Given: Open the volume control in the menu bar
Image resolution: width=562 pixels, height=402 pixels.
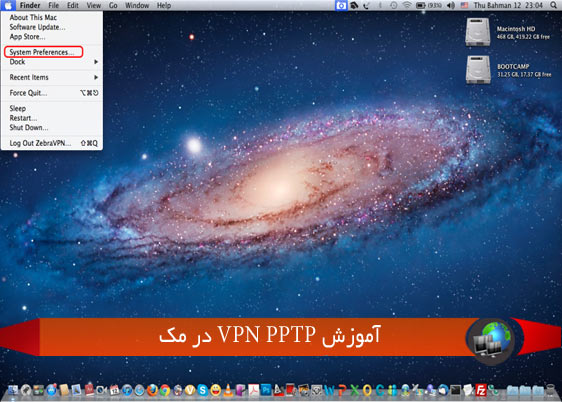Looking at the screenshot, I should pos(451,5).
